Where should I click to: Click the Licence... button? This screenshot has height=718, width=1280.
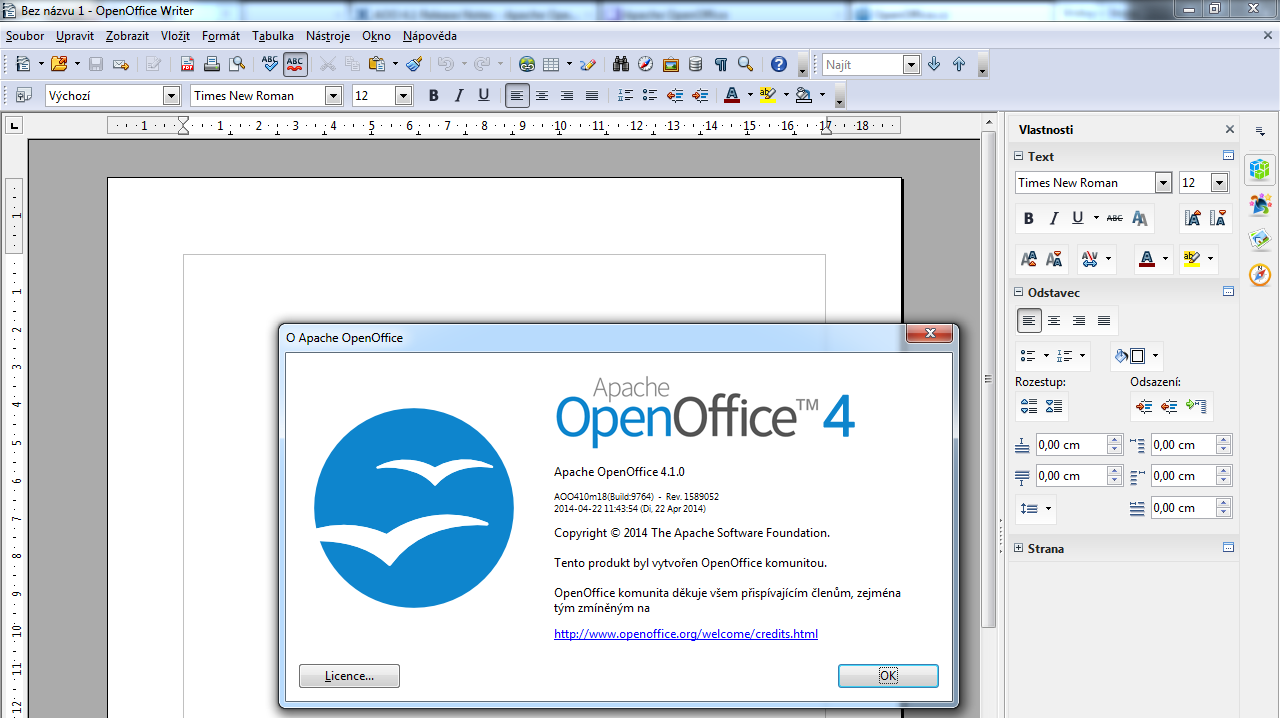tap(349, 676)
